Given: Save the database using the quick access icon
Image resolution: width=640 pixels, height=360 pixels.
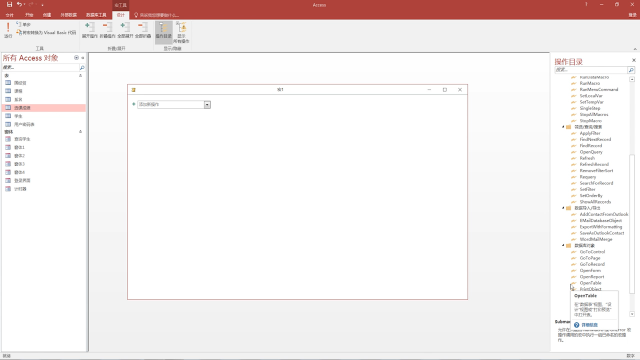Looking at the screenshot, I should (9, 4).
